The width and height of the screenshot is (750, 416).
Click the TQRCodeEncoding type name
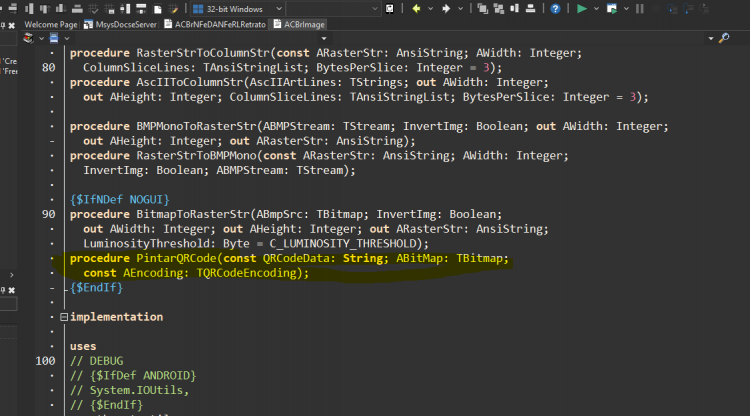pyautogui.click(x=247, y=273)
